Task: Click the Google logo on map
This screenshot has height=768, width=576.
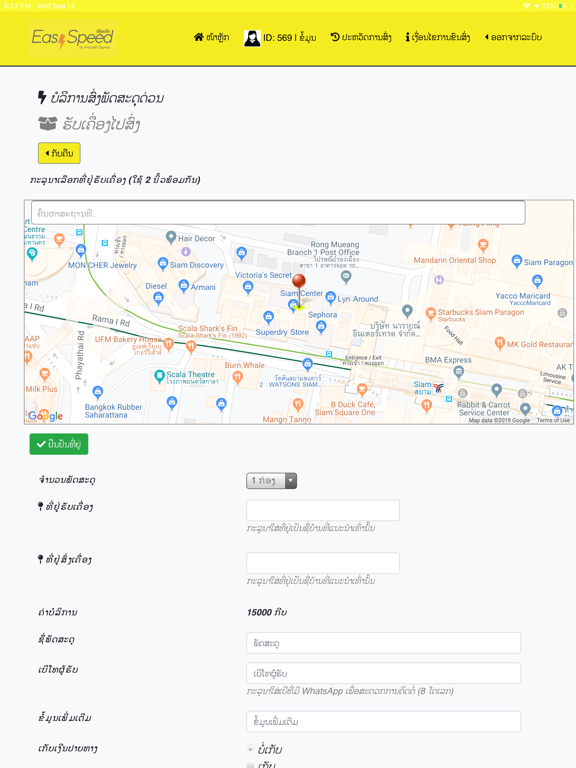Action: point(45,416)
